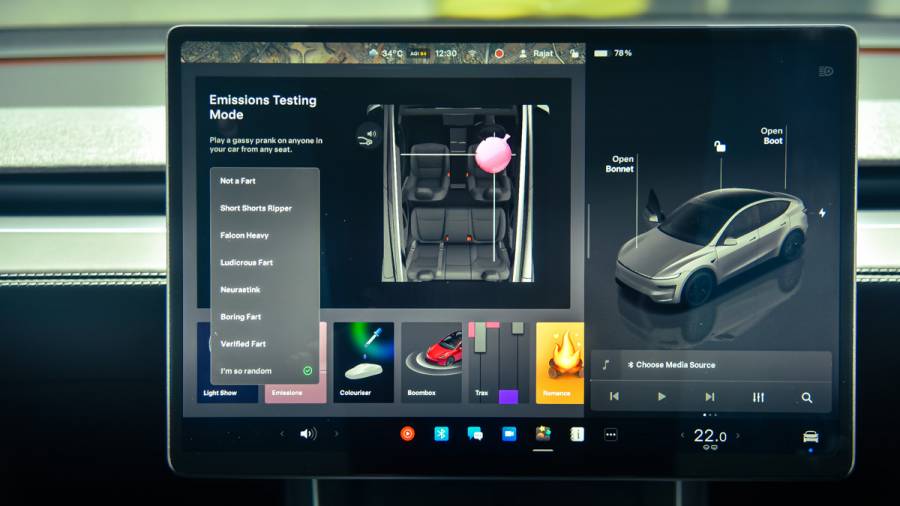Viewport: 900px width, 506px height.
Task: Open the media equalizer settings
Action: 758,397
